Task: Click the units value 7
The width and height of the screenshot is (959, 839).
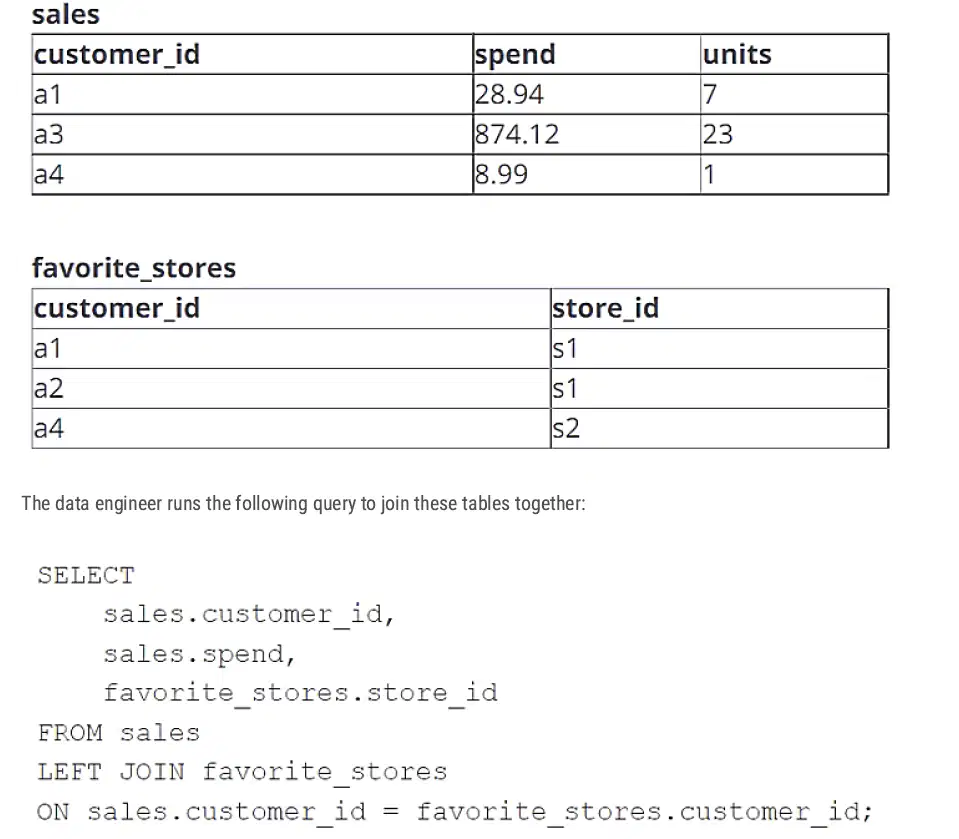Action: [x=794, y=95]
